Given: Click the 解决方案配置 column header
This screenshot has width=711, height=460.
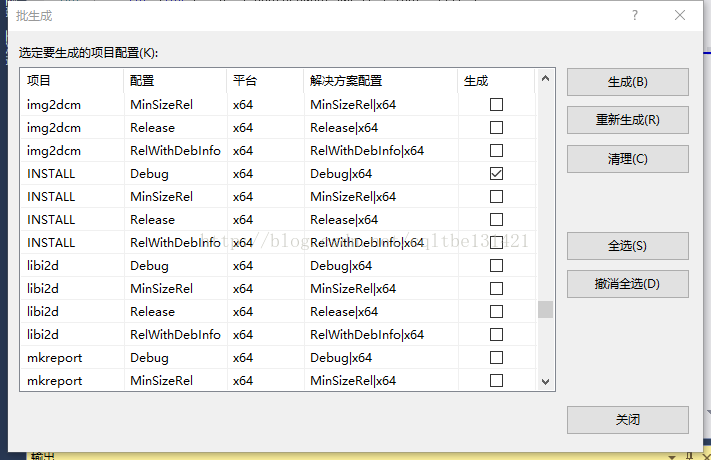Looking at the screenshot, I should point(381,81).
